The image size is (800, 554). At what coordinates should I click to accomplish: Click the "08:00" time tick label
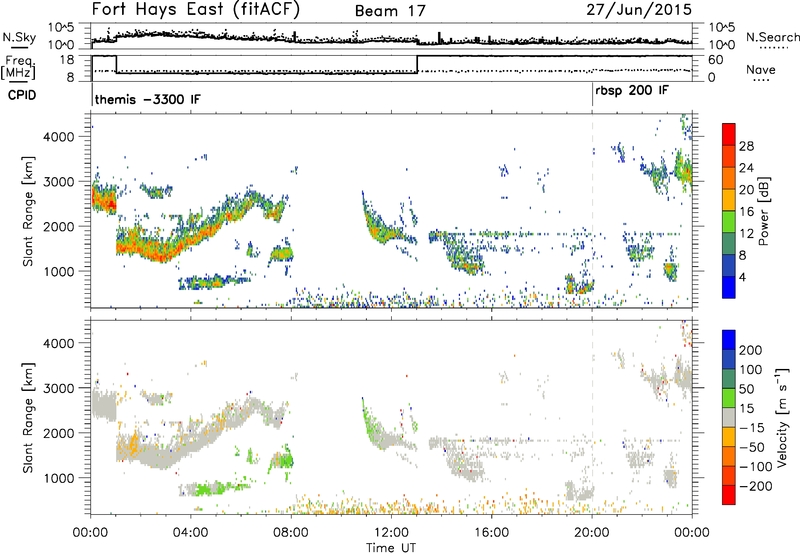(x=290, y=533)
